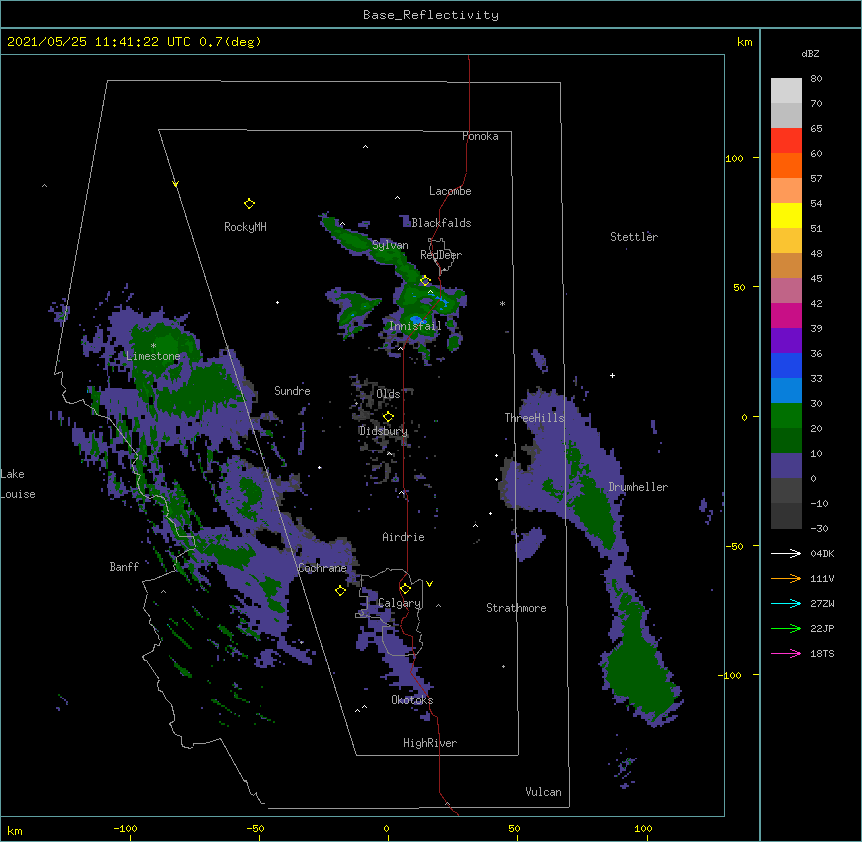
Task: Select the Vulcan label
Action: pos(543,792)
